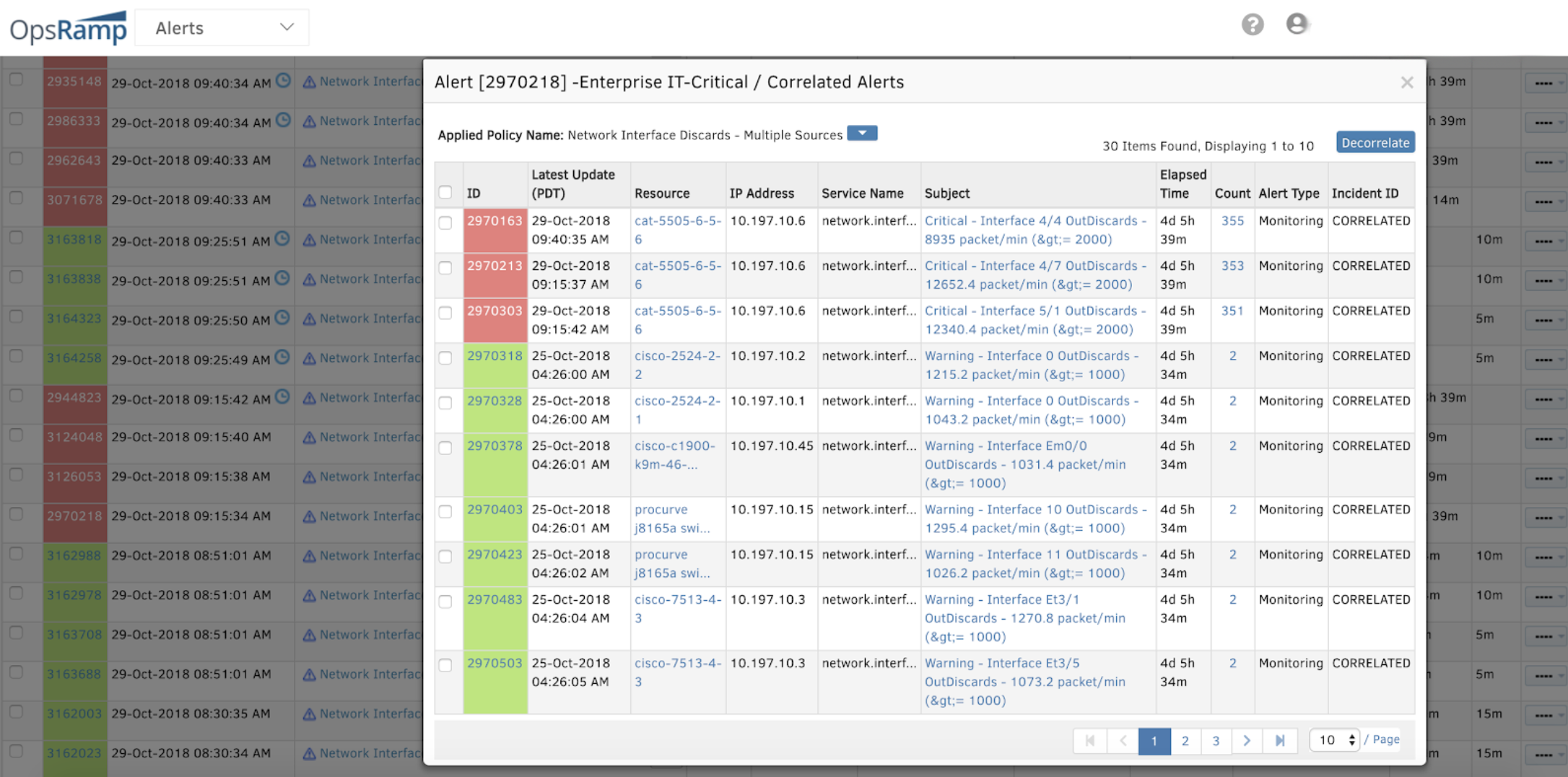Click the warning triangle beside alert 2935148
Screen dimensions: 1568x777
[309, 81]
